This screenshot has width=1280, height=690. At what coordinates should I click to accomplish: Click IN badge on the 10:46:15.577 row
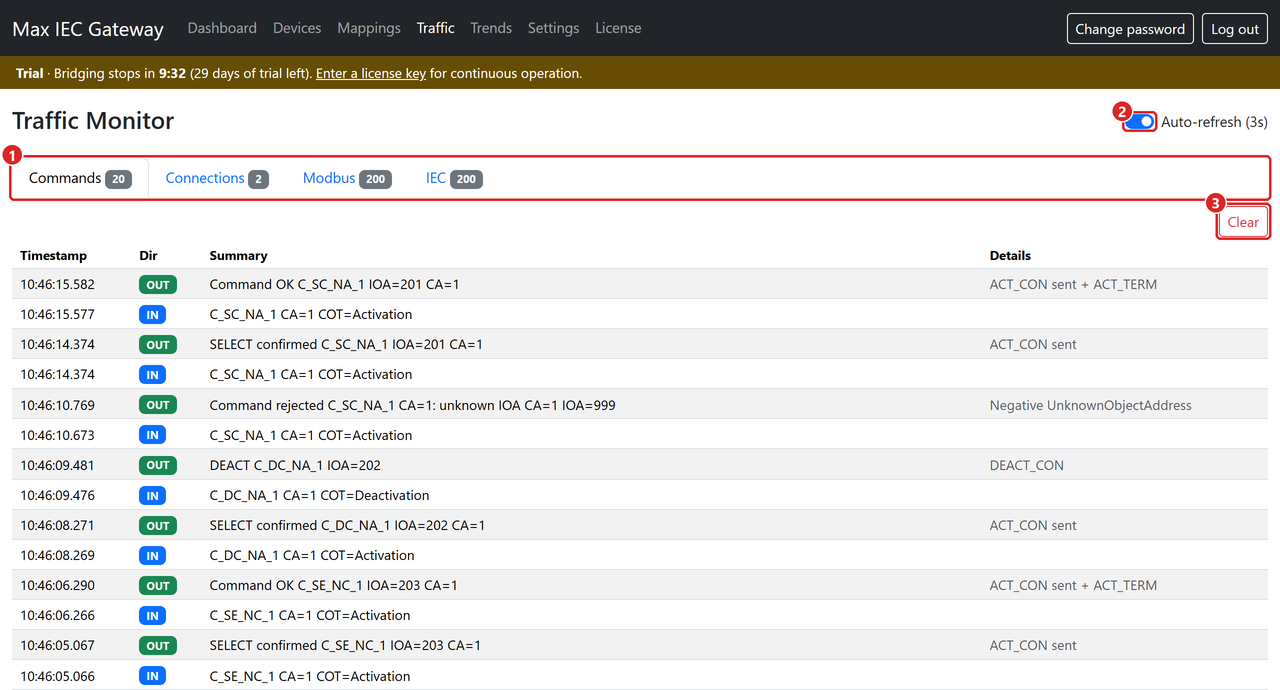152,315
